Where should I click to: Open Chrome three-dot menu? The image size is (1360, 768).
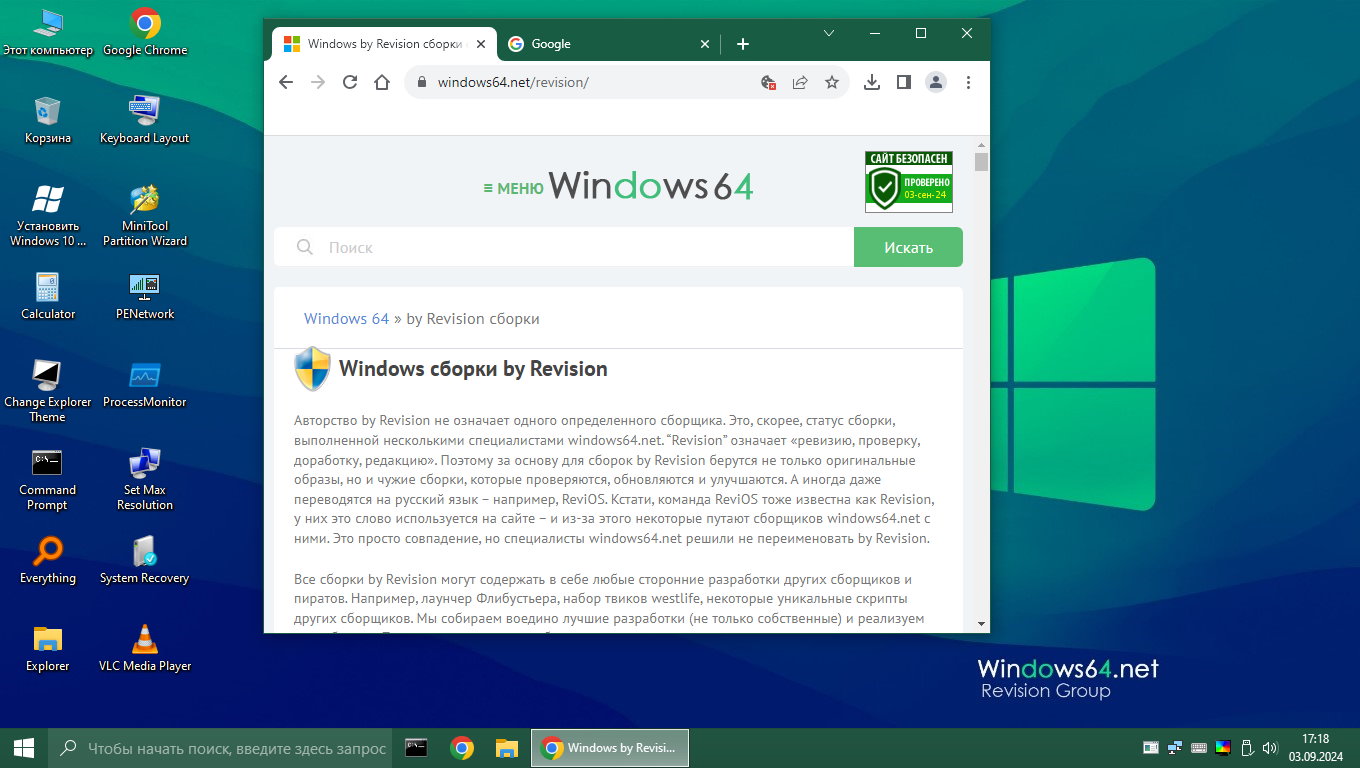pyautogui.click(x=968, y=82)
